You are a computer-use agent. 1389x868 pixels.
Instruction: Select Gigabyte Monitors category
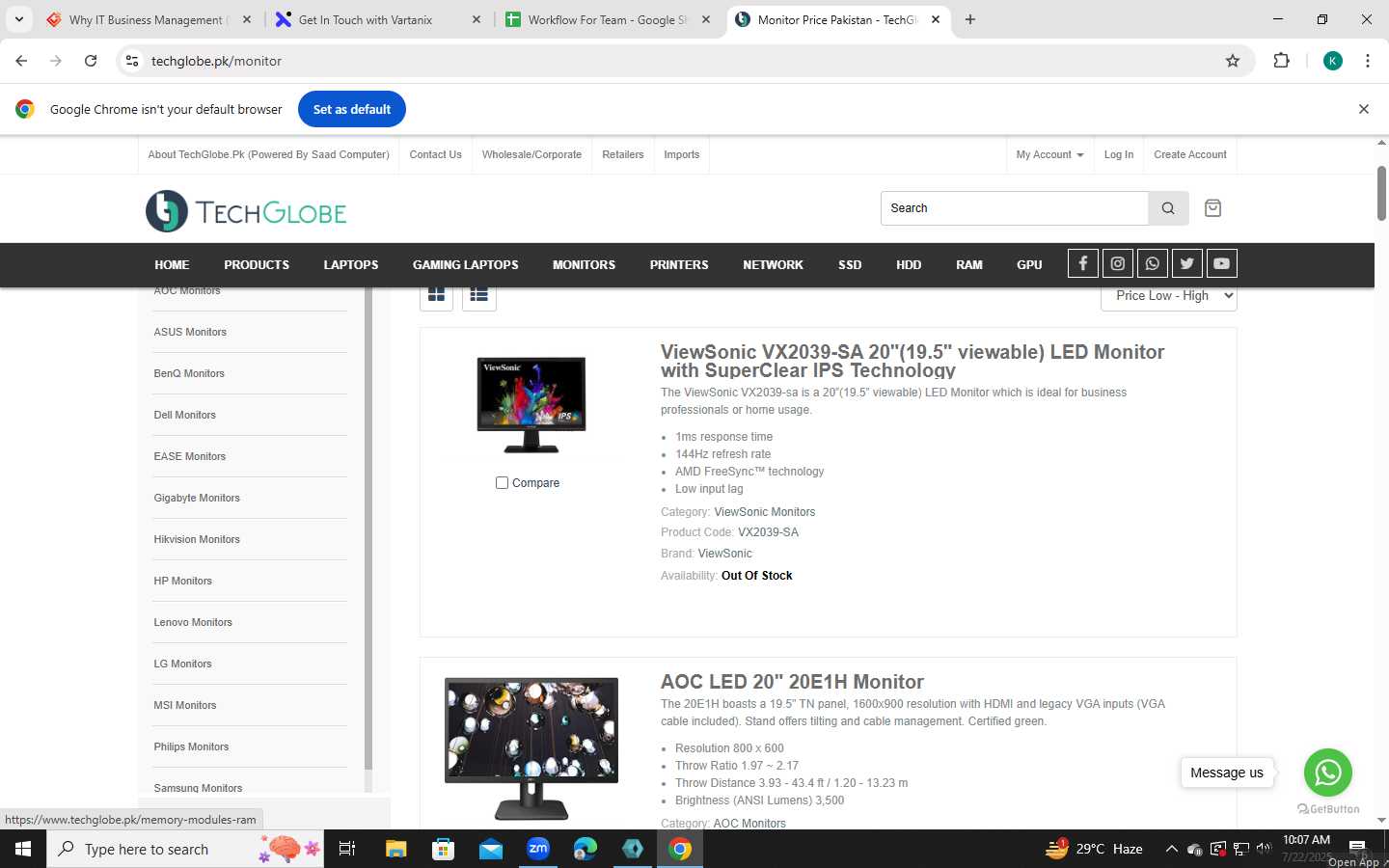pos(197,498)
